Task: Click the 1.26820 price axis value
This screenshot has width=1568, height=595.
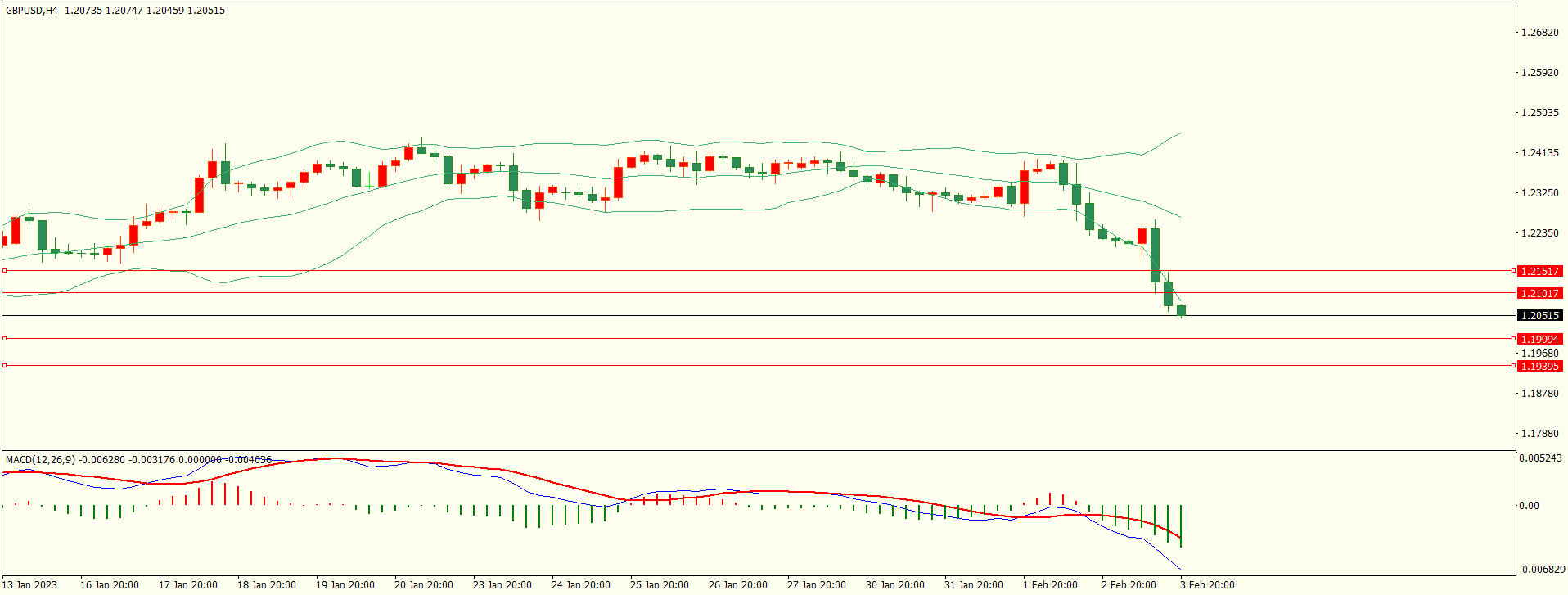Action: (1539, 33)
